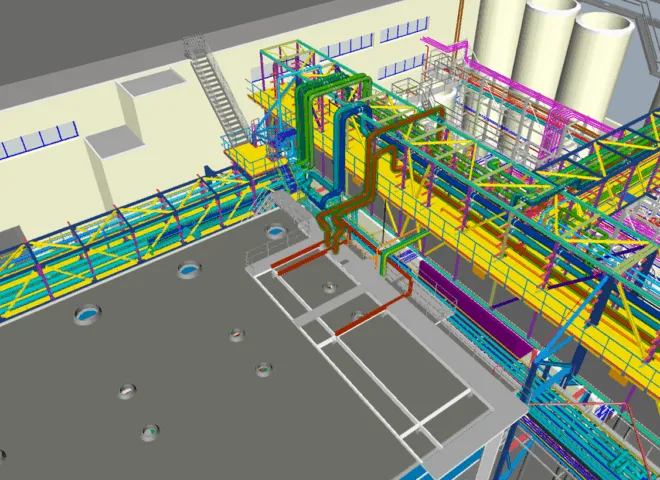Click the upper cream box protruding from the wall

pyautogui.click(x=150, y=100)
